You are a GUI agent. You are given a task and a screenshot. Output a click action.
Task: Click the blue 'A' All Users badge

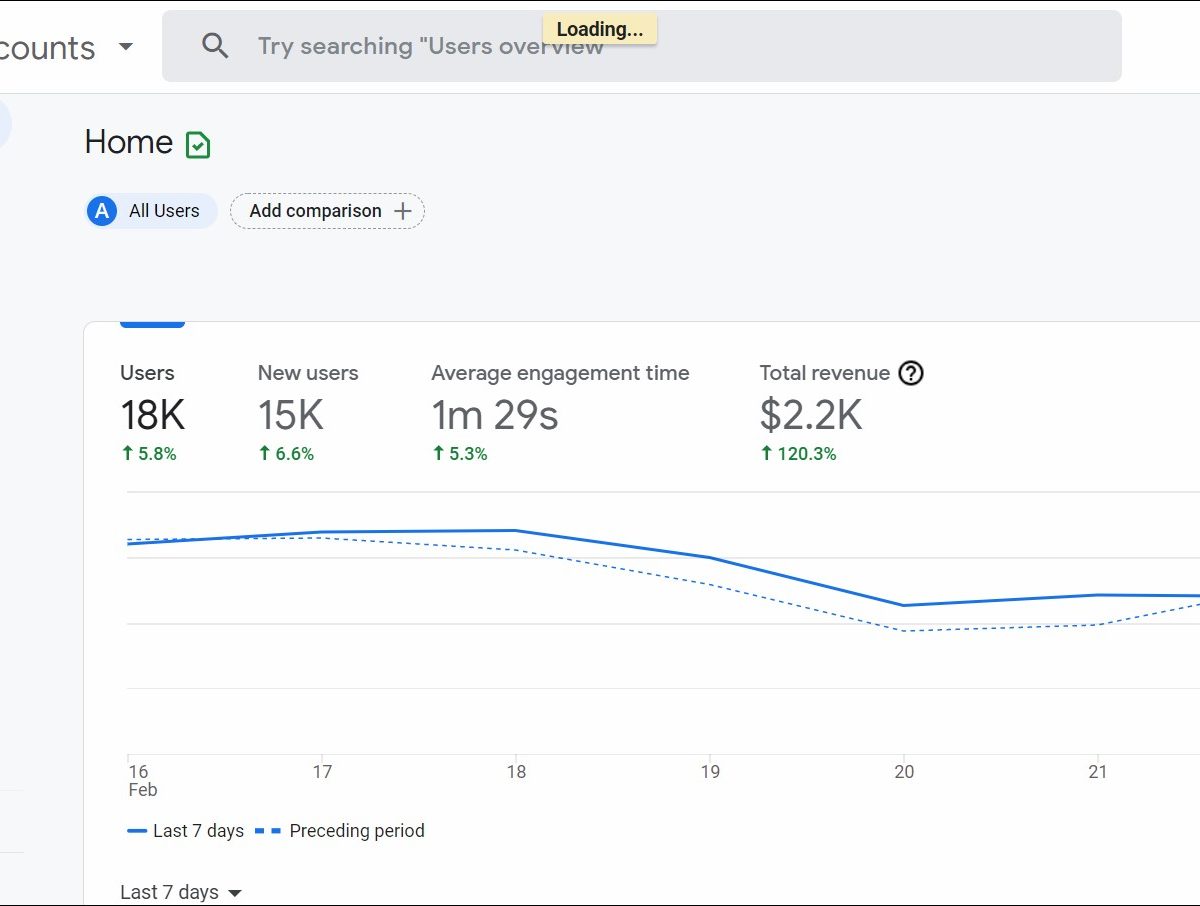pyautogui.click(x=102, y=211)
